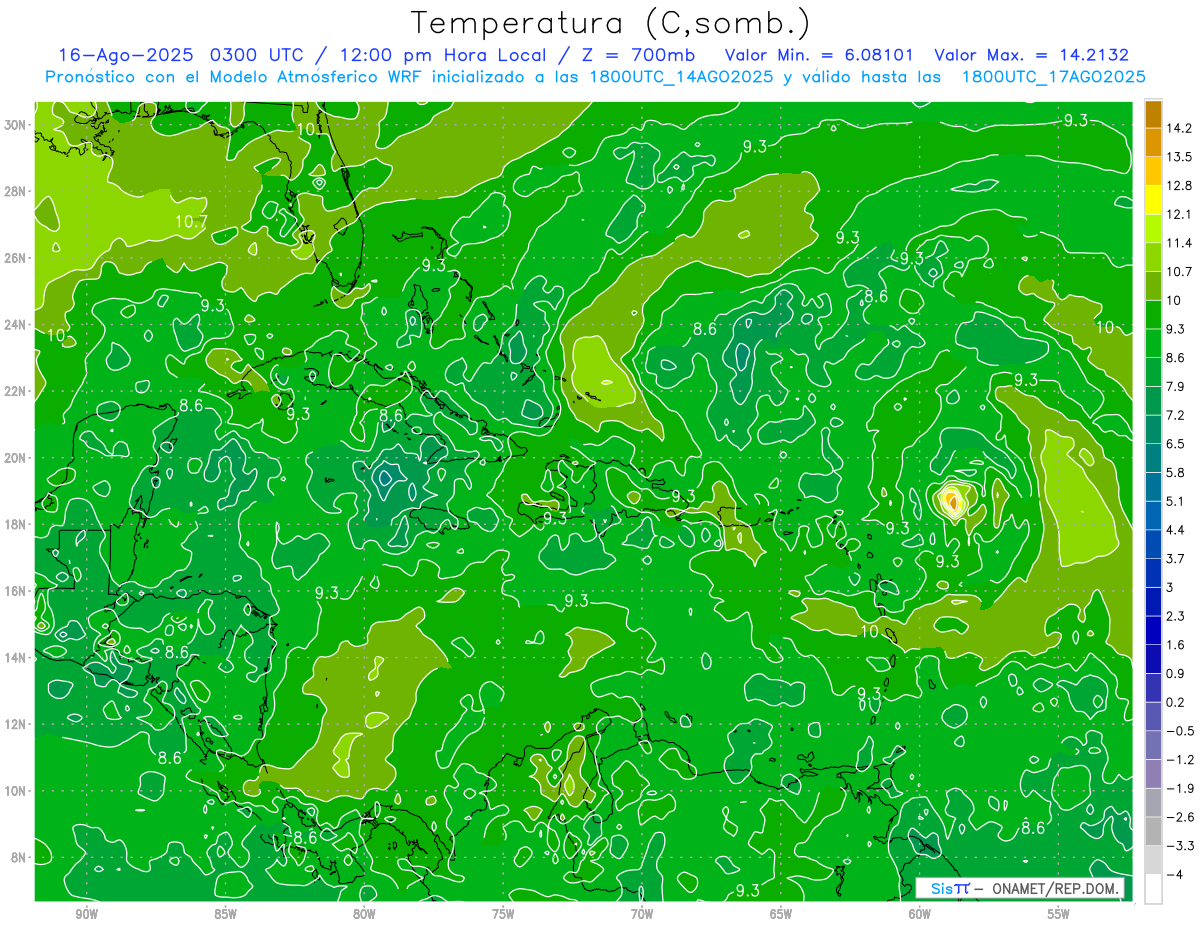Click the 65W longitude axis label
This screenshot has height=927, width=1200.
click(781, 912)
